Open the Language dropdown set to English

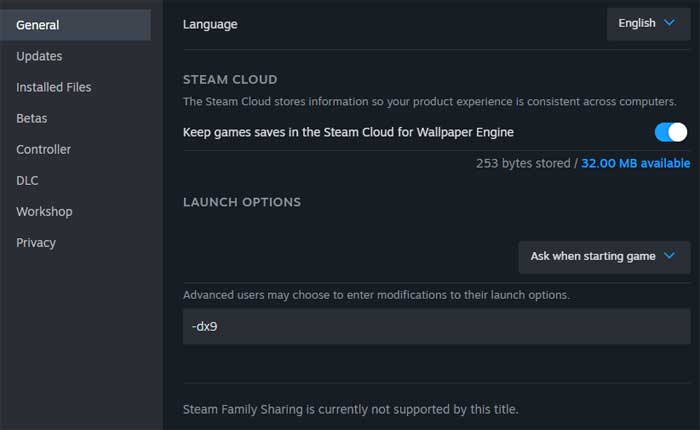coord(647,24)
